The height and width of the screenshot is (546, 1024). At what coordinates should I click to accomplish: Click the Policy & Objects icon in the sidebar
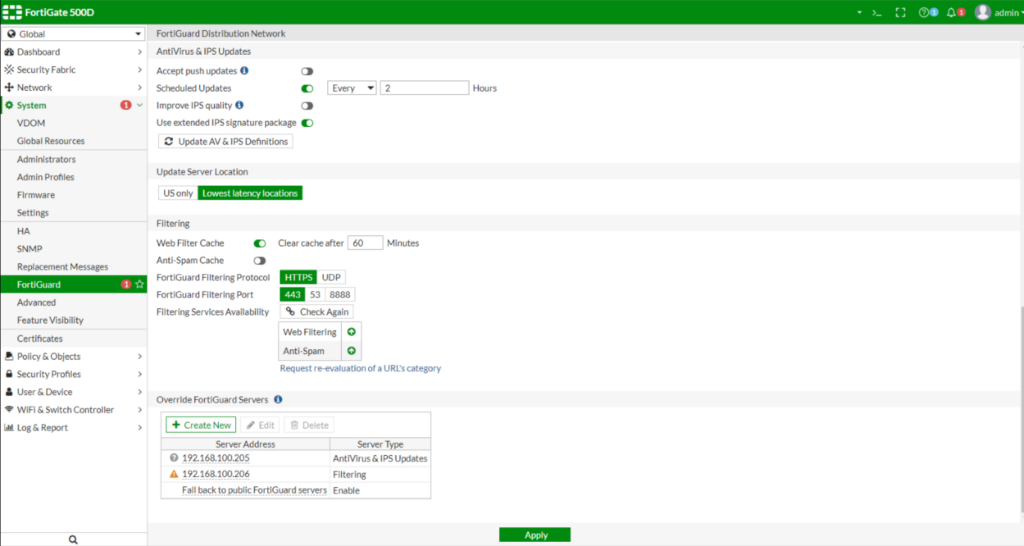pos(9,356)
